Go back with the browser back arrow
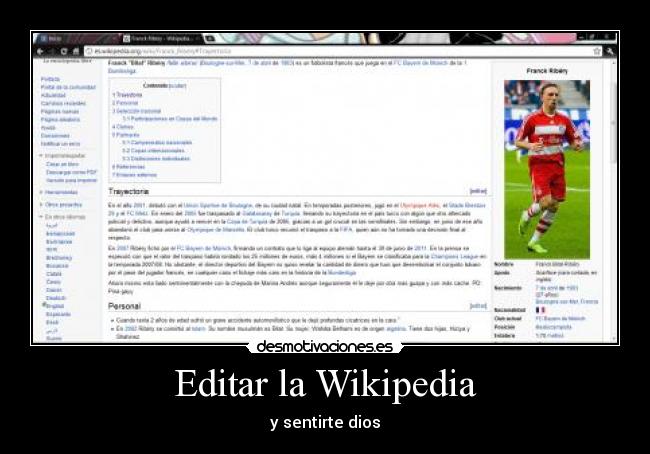 [40, 51]
